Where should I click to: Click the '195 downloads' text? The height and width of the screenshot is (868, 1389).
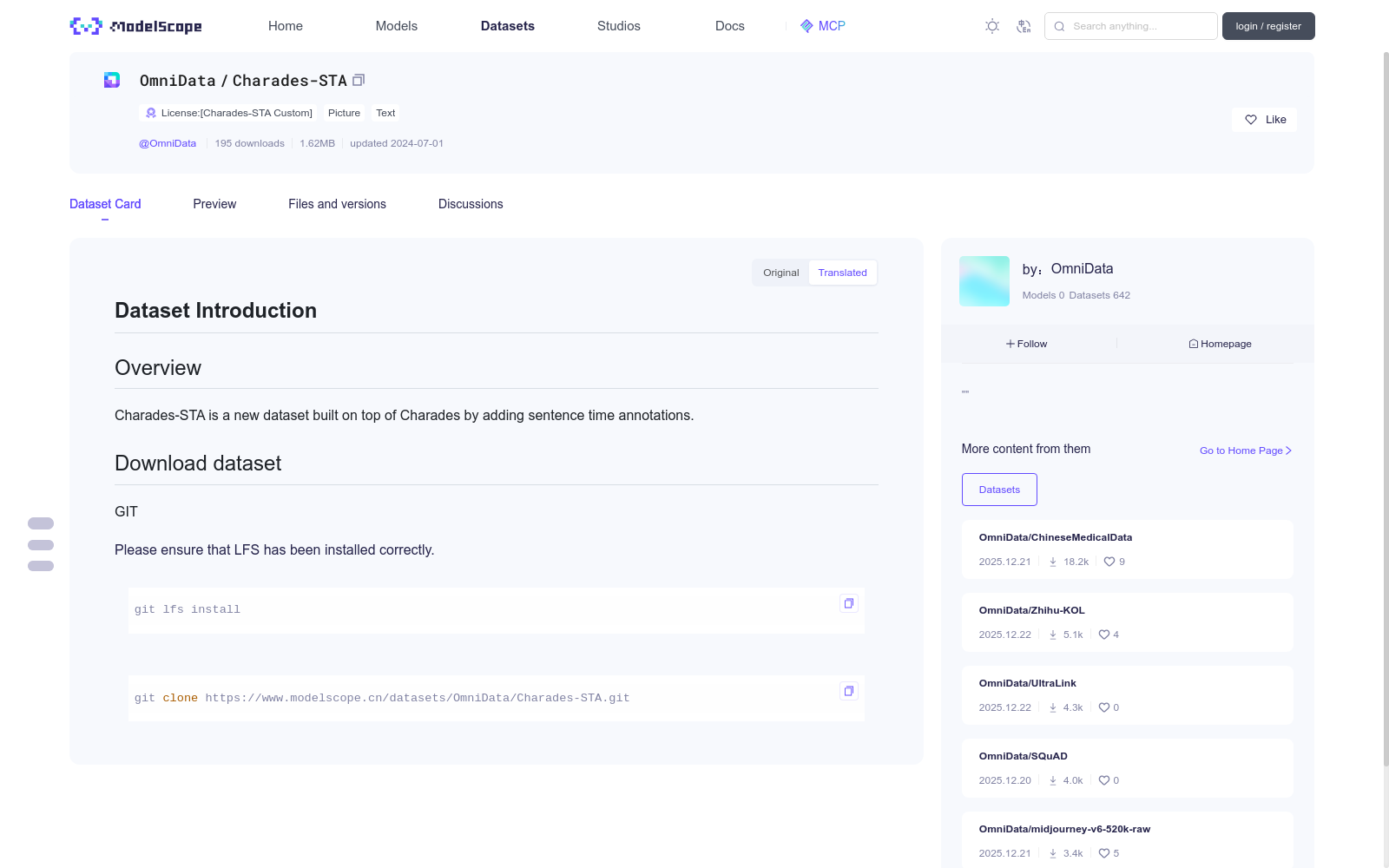(250, 143)
